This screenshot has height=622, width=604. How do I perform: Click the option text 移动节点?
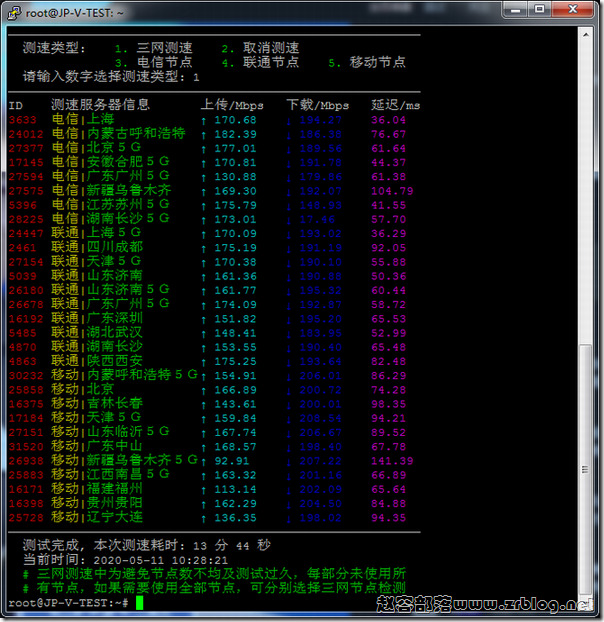click(378, 62)
